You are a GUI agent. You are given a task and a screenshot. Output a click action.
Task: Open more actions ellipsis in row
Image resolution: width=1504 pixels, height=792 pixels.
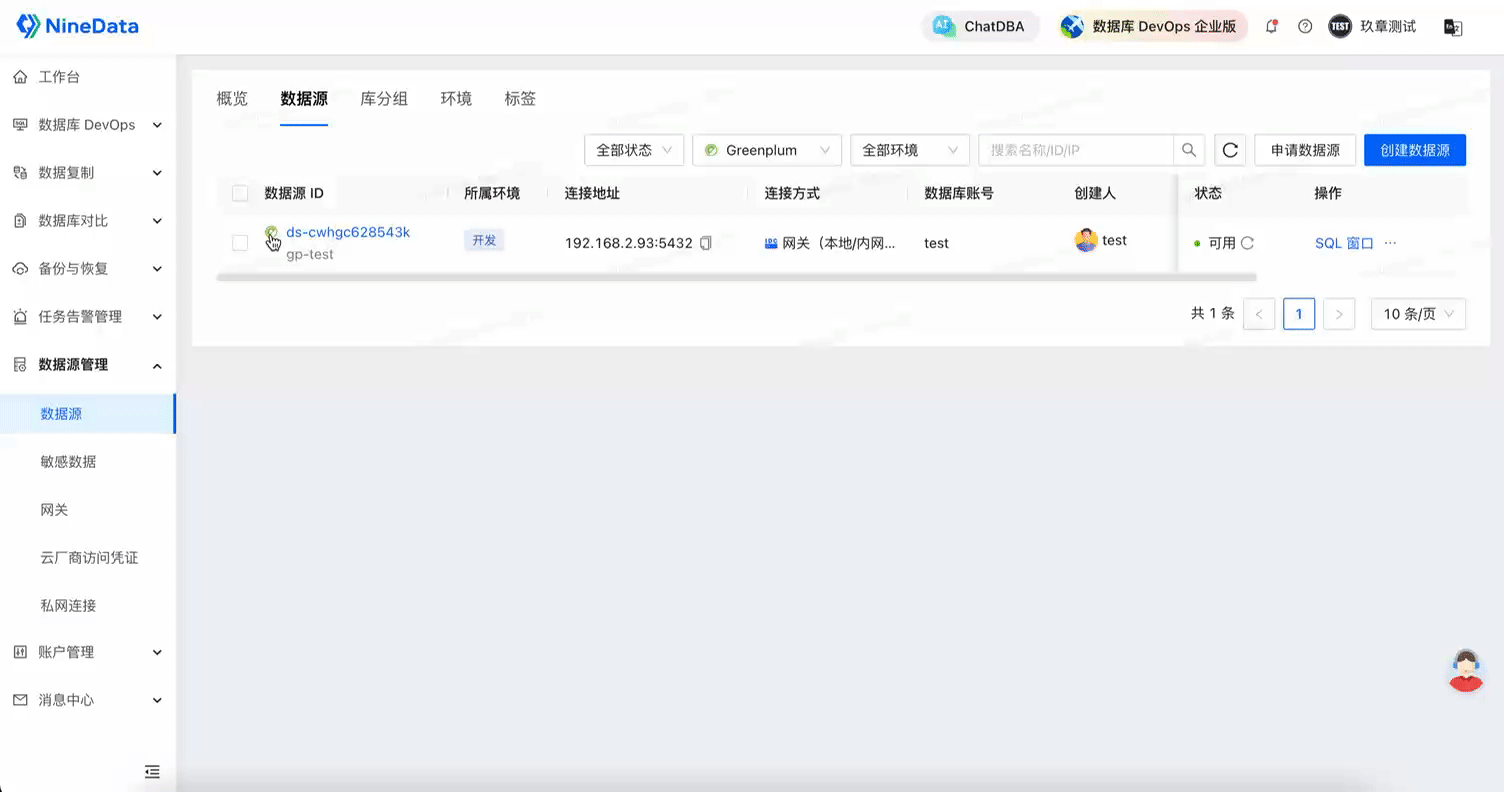click(x=1390, y=243)
